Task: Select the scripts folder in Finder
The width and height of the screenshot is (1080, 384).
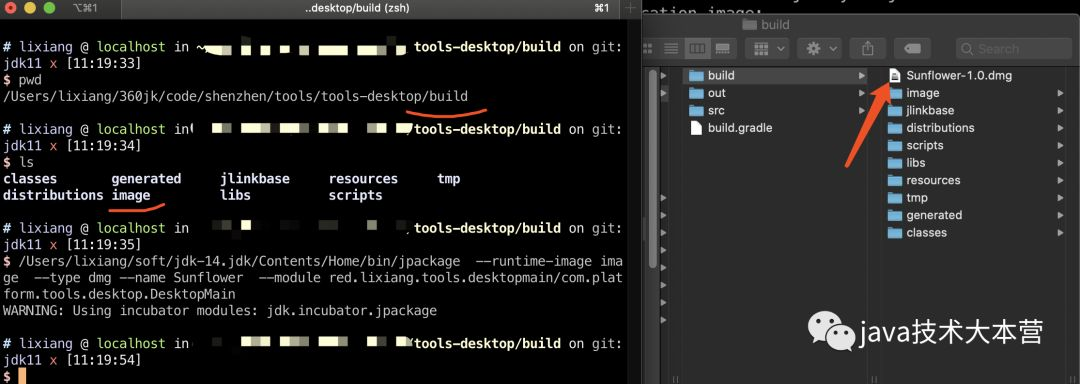Action: click(x=924, y=145)
